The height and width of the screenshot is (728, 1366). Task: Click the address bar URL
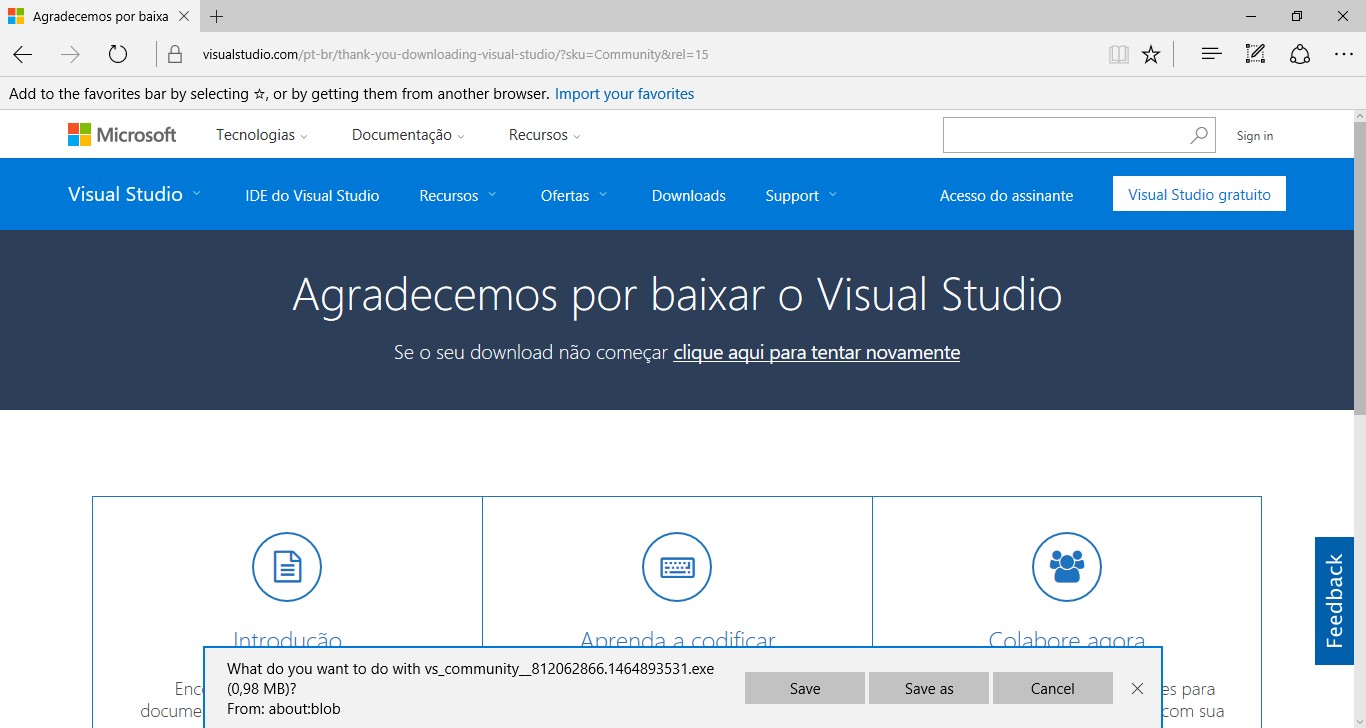pyautogui.click(x=454, y=54)
